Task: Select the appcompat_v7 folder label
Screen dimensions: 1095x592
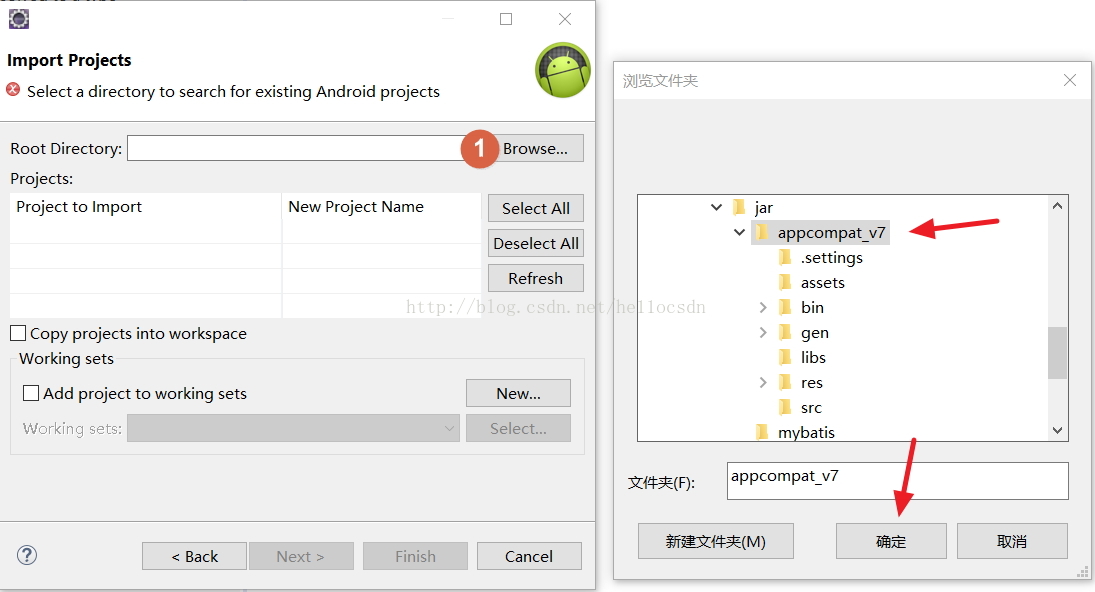Action: 831,232
